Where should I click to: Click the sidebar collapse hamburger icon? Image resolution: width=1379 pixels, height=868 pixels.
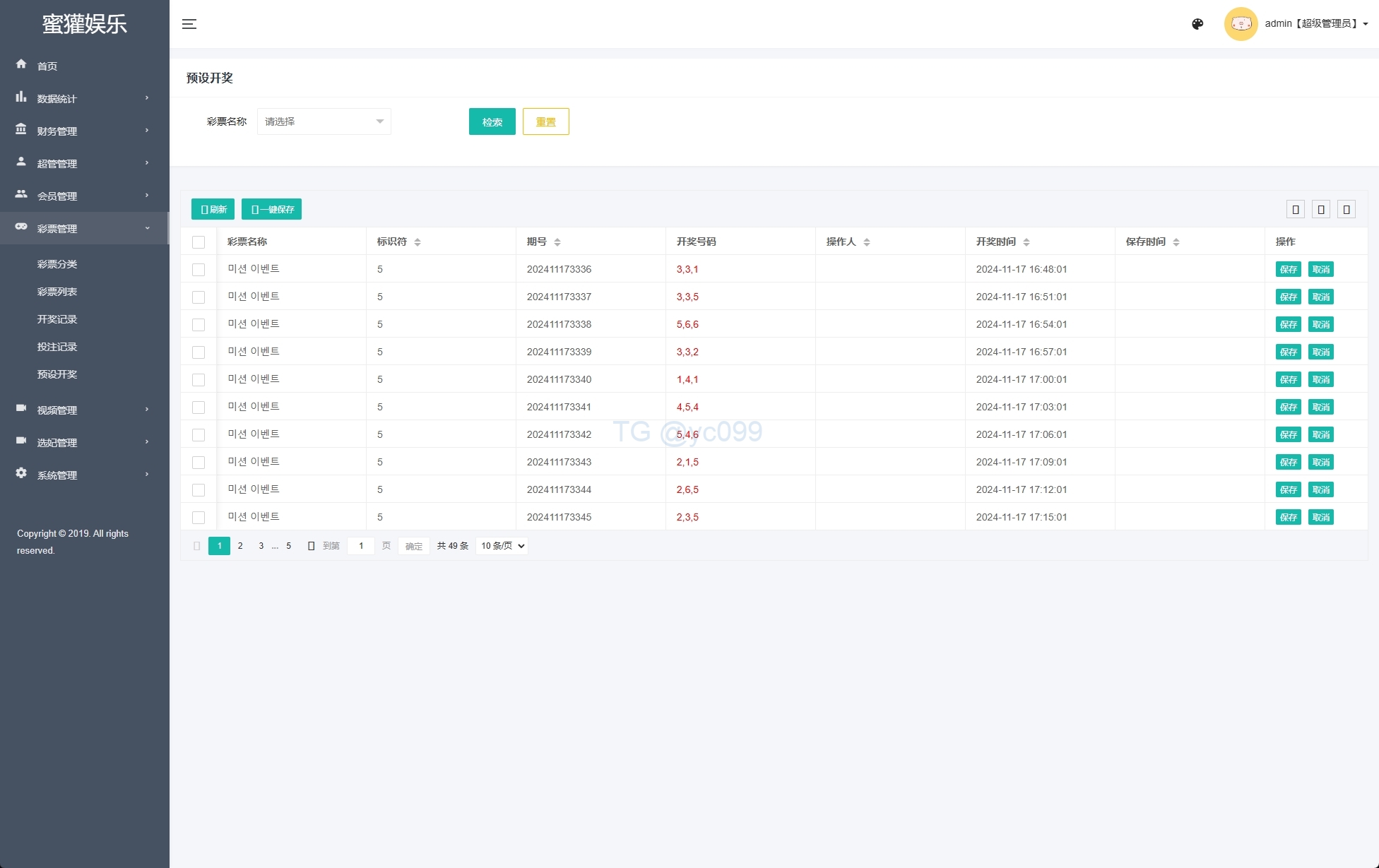(x=189, y=24)
